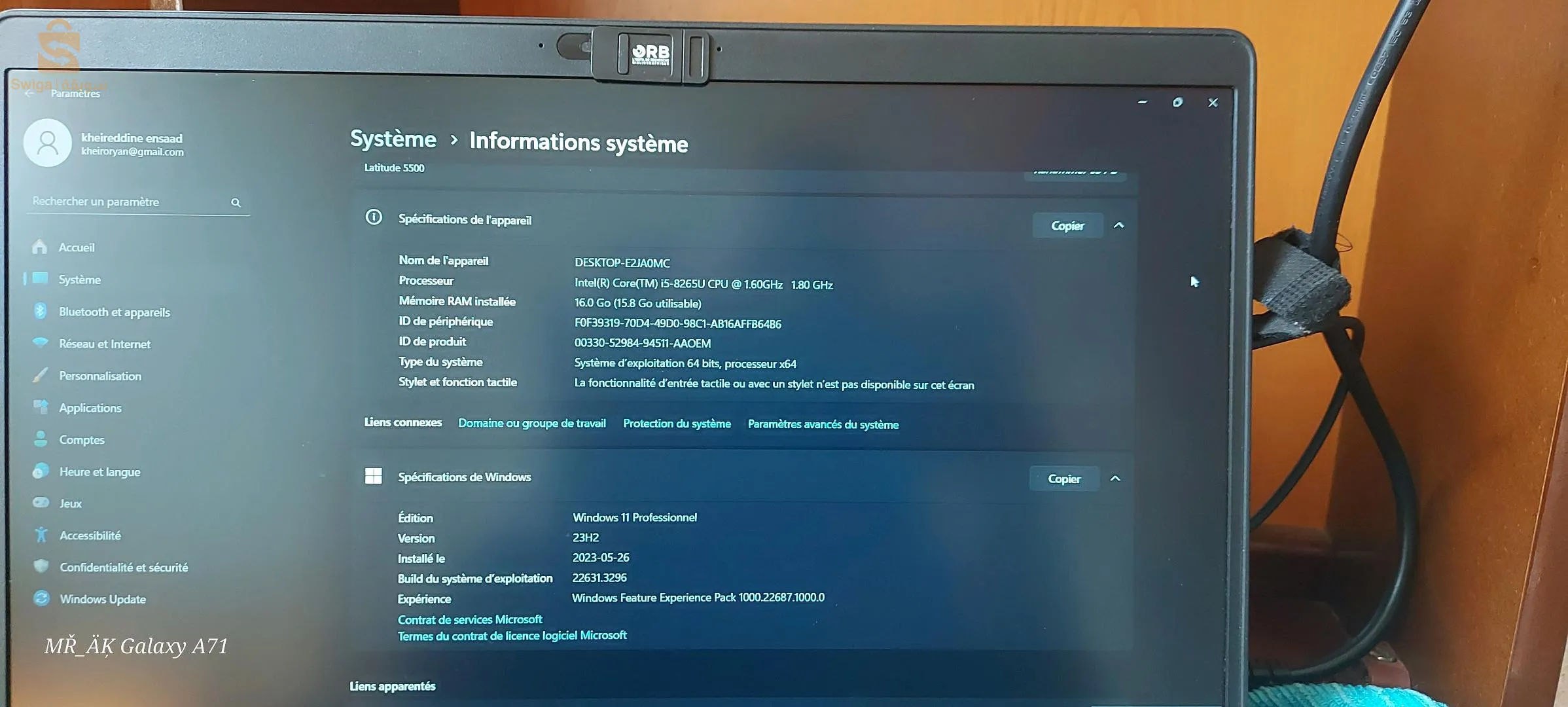Click the processor value Intel(R) Core(TM) i5-8265U

[x=704, y=284]
